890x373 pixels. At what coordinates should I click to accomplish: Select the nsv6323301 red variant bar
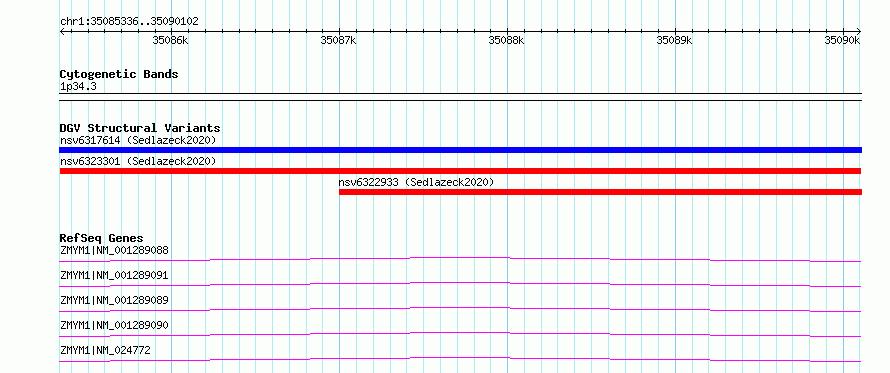(460, 171)
